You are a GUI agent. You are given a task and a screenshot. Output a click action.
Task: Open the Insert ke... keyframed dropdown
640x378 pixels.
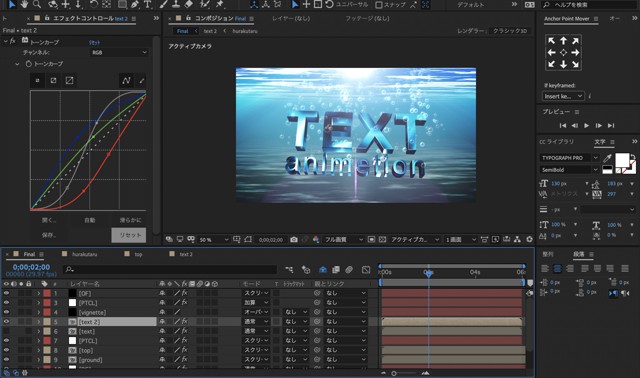[563, 96]
